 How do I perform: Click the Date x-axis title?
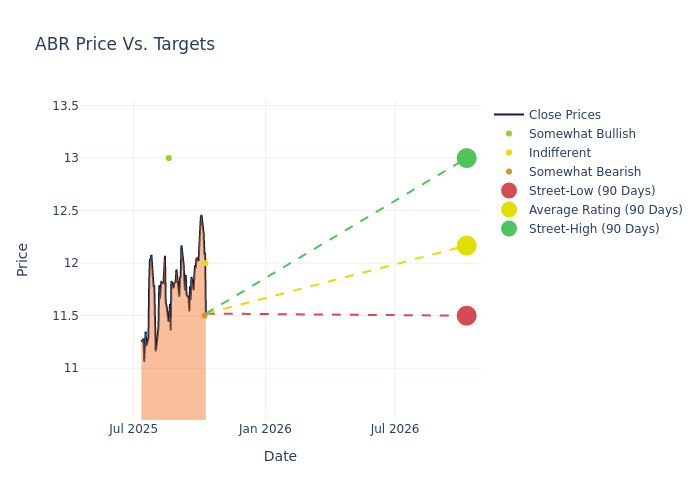280,457
